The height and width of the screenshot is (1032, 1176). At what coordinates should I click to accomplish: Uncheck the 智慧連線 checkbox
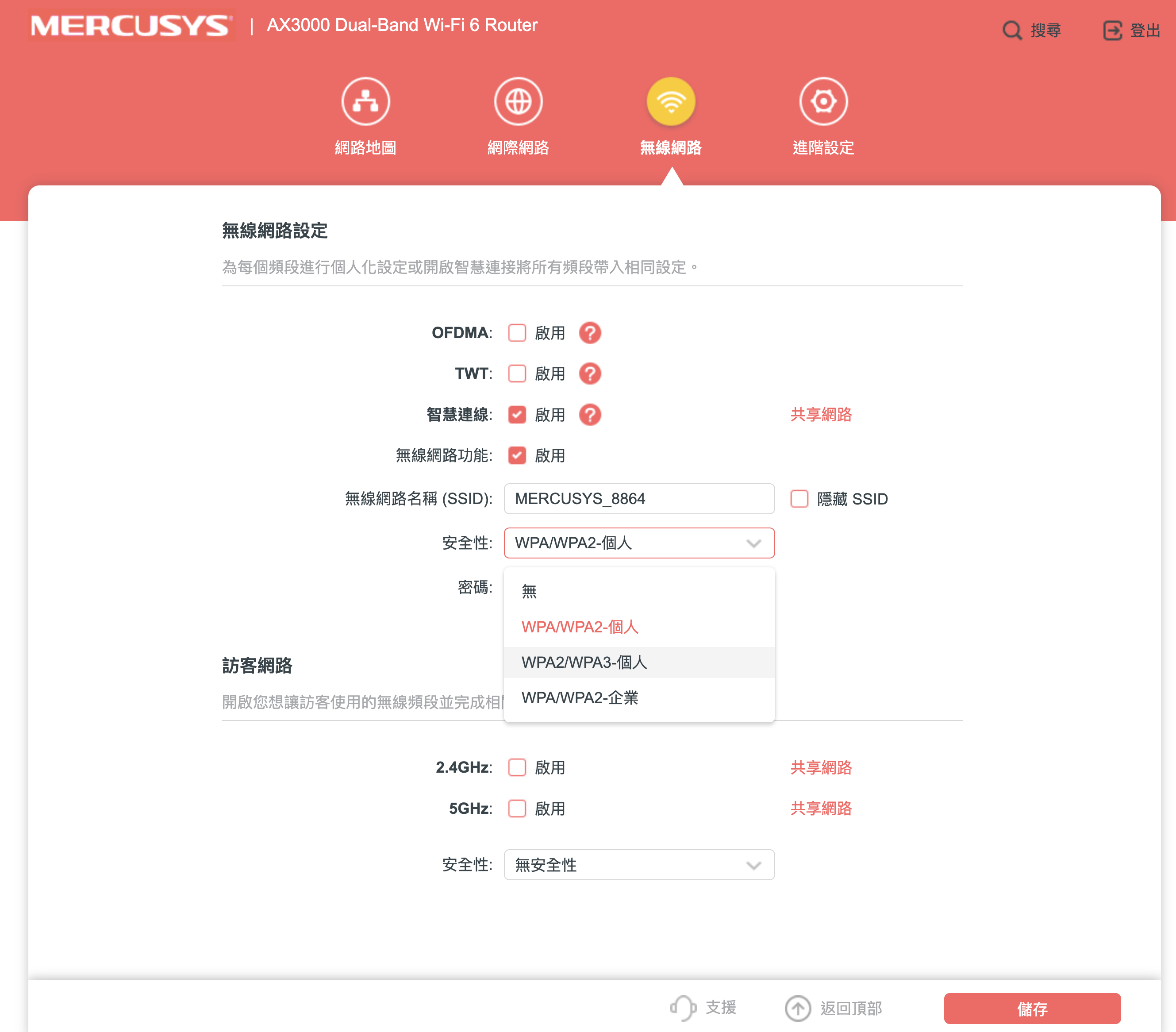pyautogui.click(x=517, y=414)
